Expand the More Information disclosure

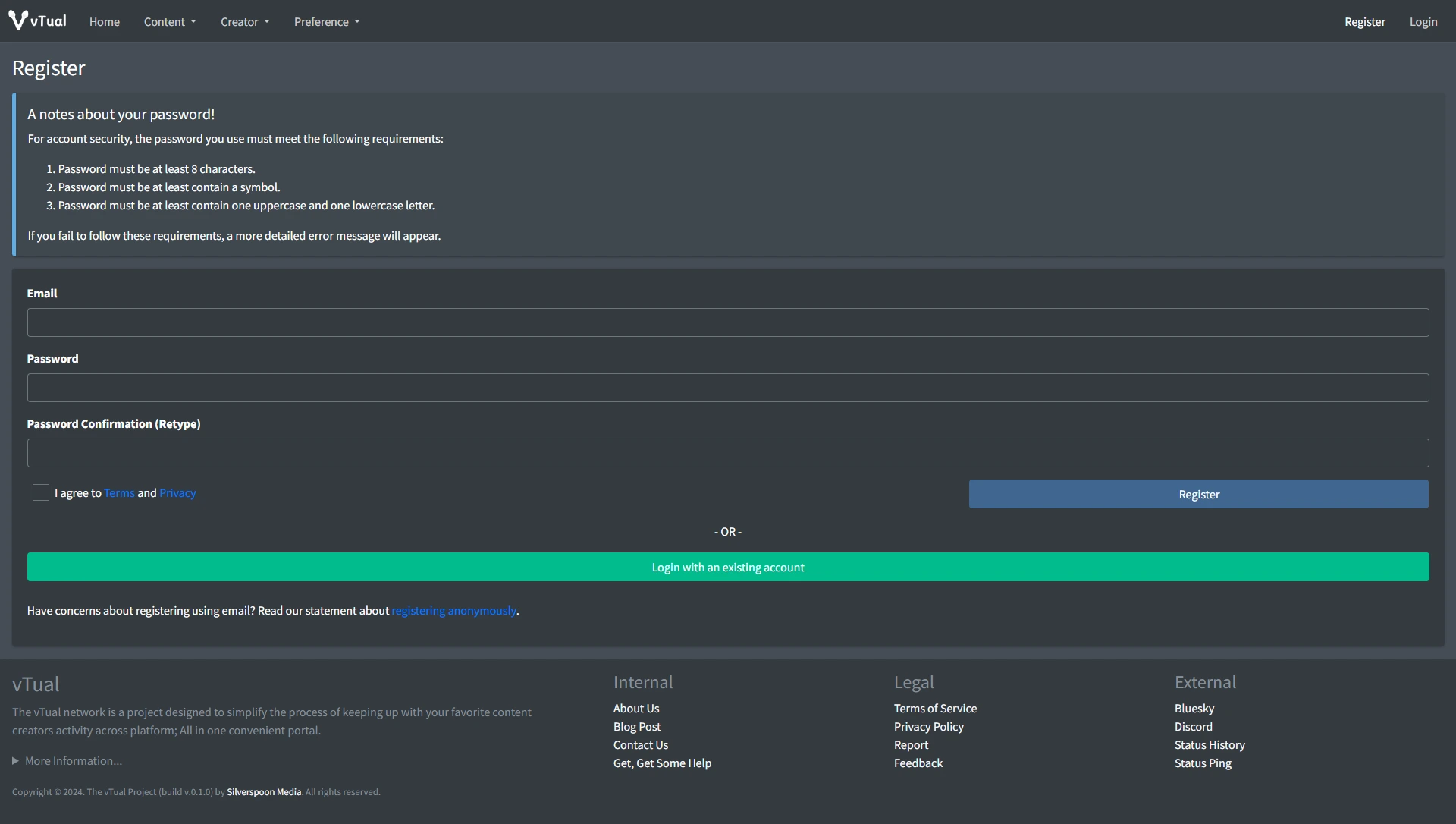67,761
